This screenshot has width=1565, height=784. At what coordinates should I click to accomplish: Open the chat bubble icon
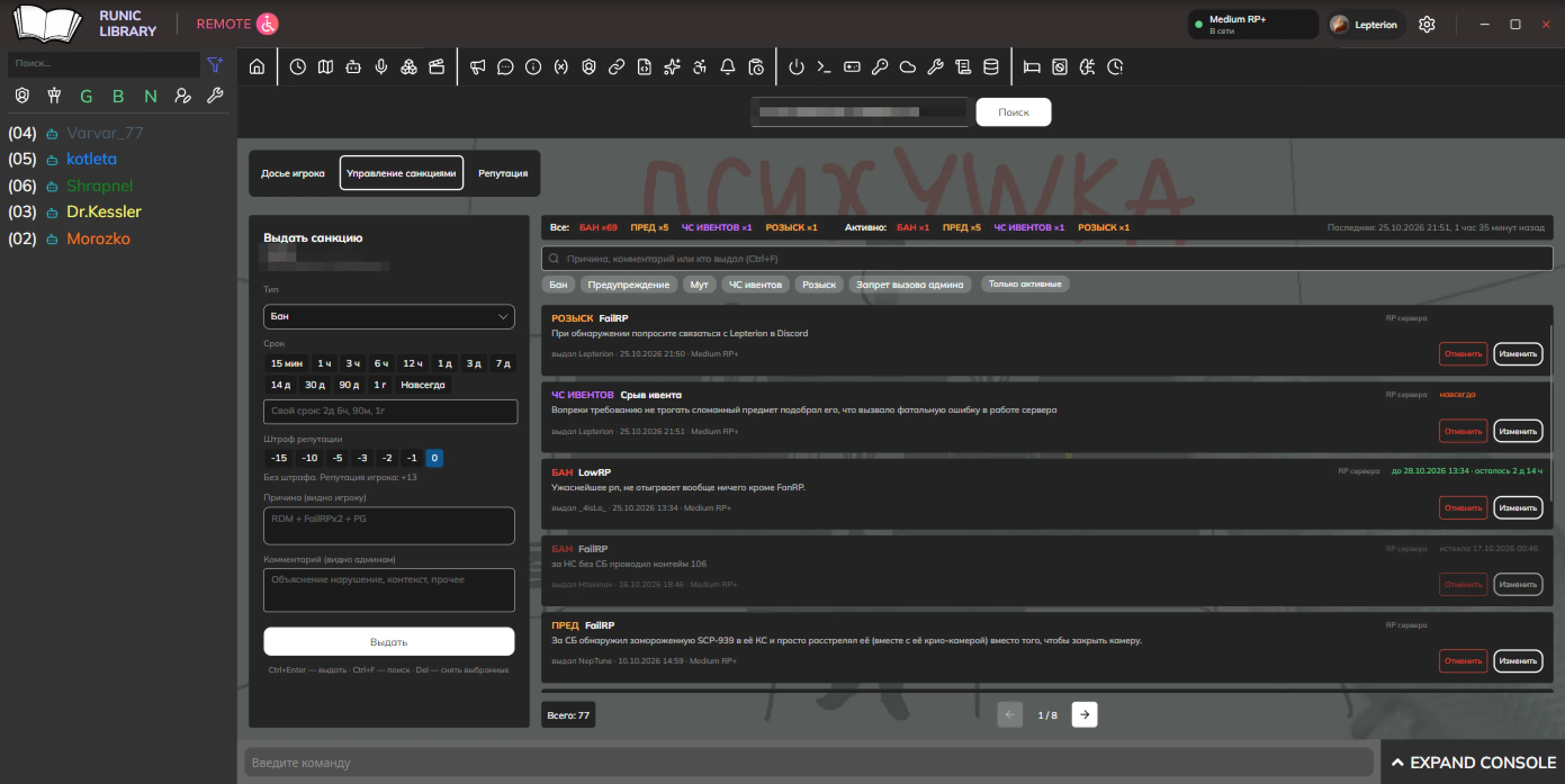506,67
